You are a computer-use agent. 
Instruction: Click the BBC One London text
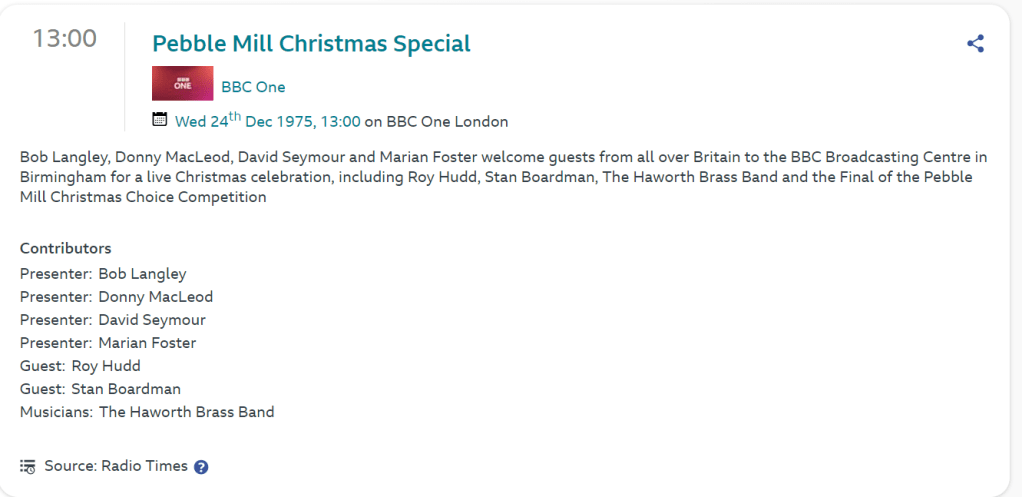(x=447, y=122)
